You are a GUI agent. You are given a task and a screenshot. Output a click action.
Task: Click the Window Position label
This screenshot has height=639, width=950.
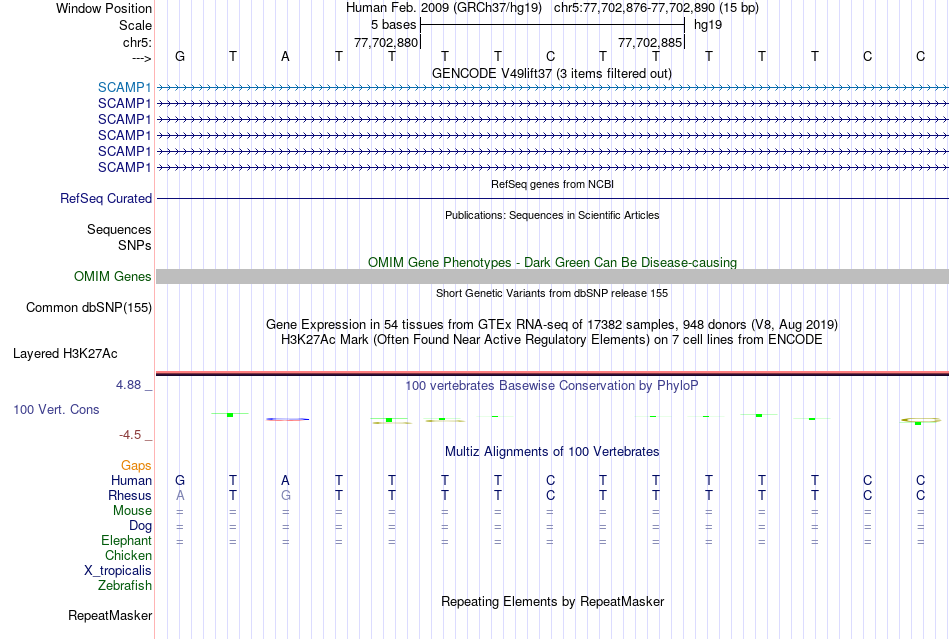click(104, 8)
